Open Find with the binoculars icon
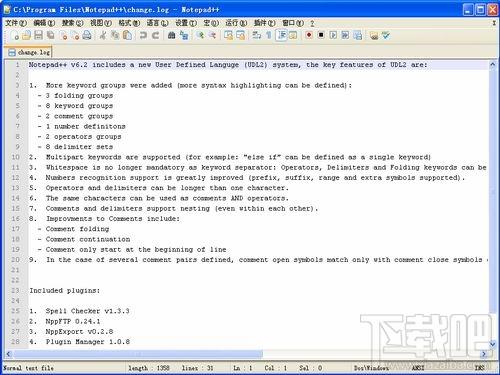Image resolution: width=500 pixels, height=375 pixels. 171,35
